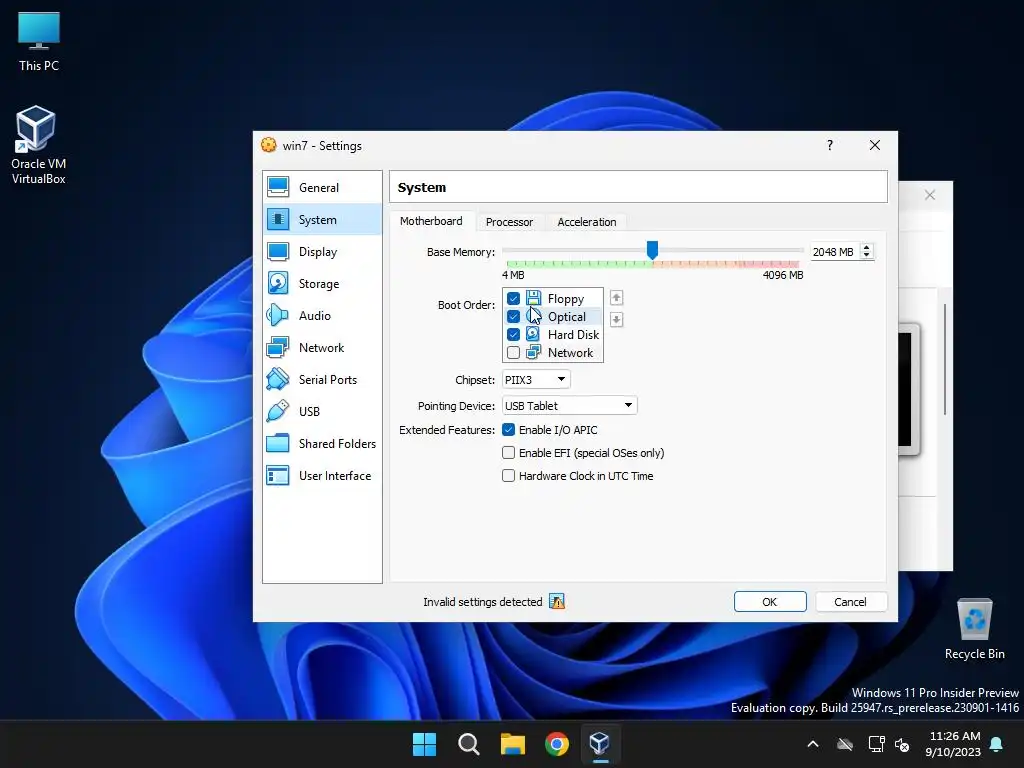This screenshot has height=768, width=1024.
Task: Open notifications bell in system tray
Action: (997, 744)
